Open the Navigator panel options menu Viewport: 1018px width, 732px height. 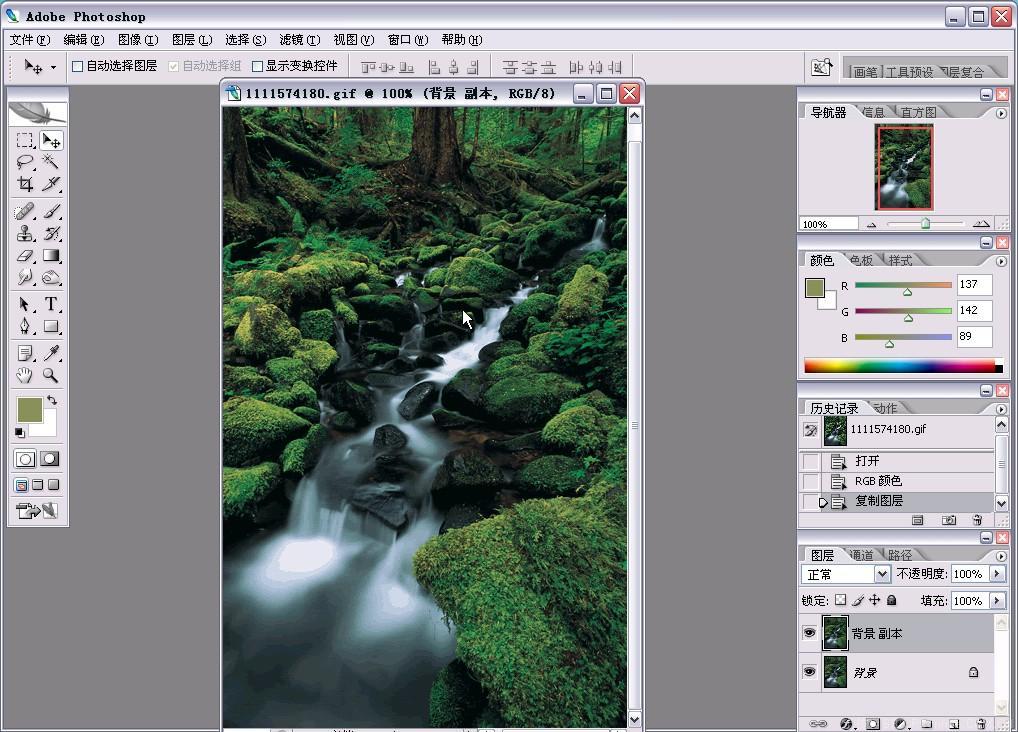tap(1001, 113)
